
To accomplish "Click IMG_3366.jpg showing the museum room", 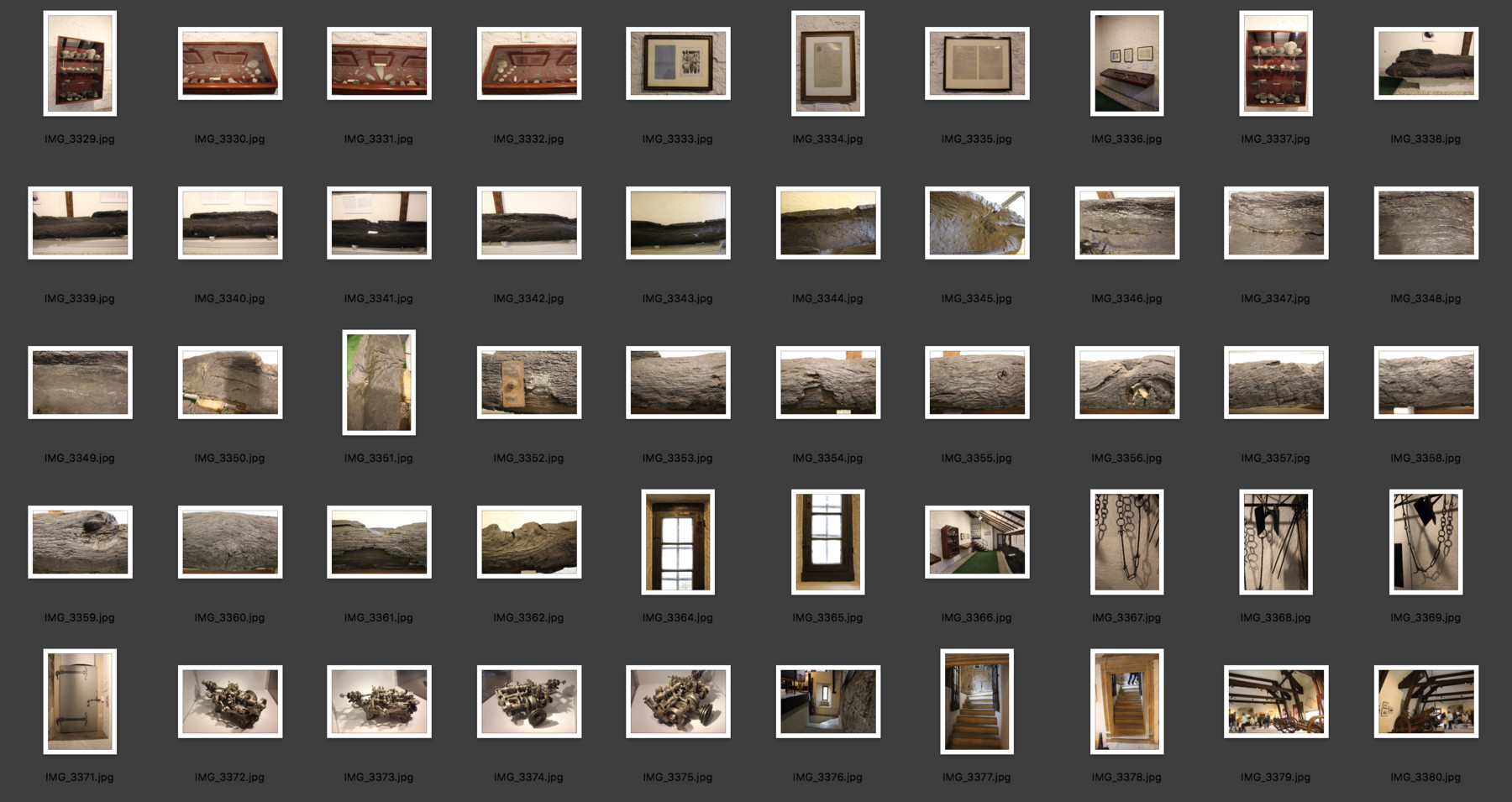I will (977, 542).
